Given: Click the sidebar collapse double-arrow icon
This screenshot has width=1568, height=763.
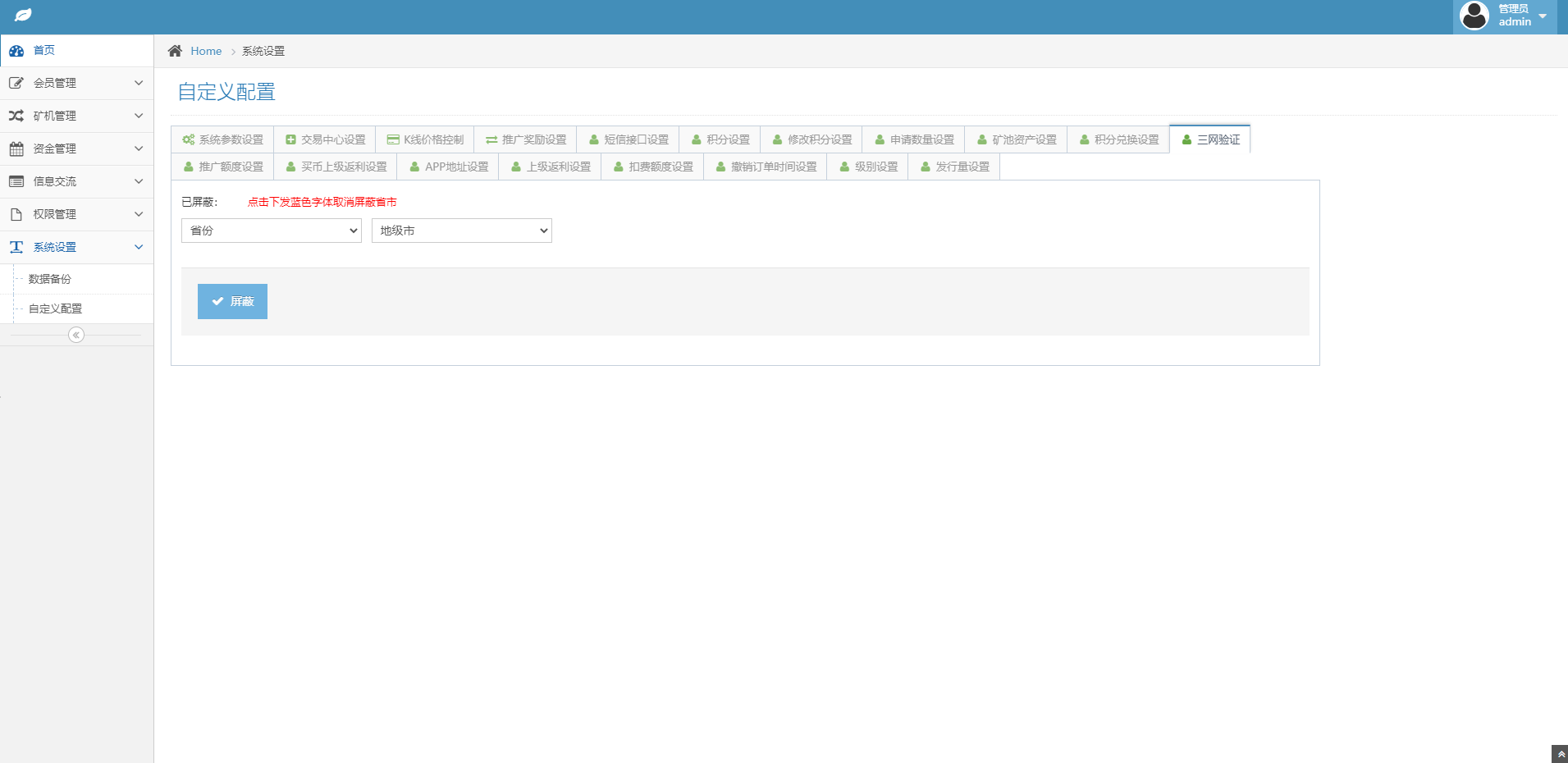Looking at the screenshot, I should [76, 335].
